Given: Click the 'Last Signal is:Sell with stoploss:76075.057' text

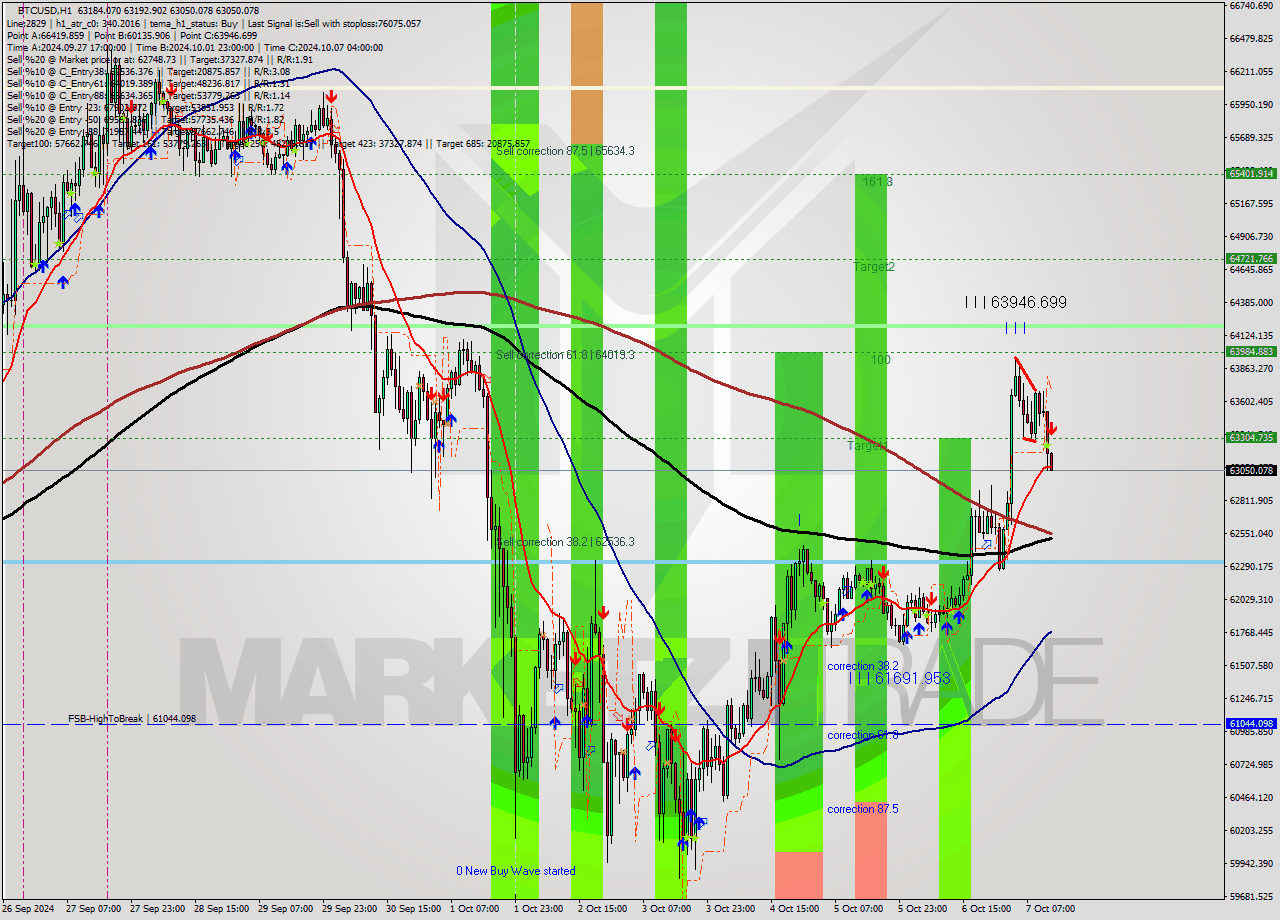Looking at the screenshot, I should (x=334, y=23).
